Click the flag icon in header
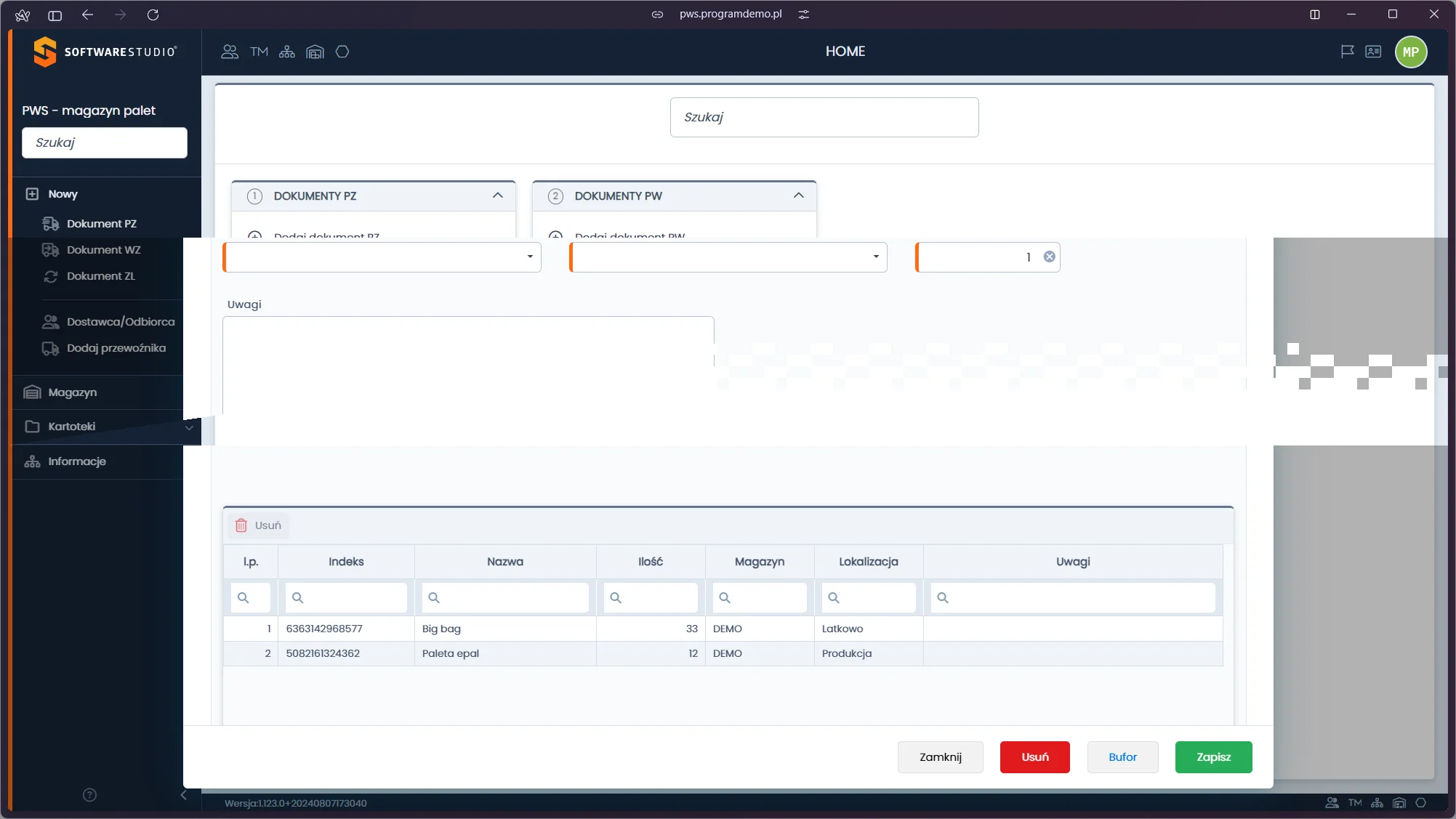The height and width of the screenshot is (819, 1456). (x=1347, y=52)
